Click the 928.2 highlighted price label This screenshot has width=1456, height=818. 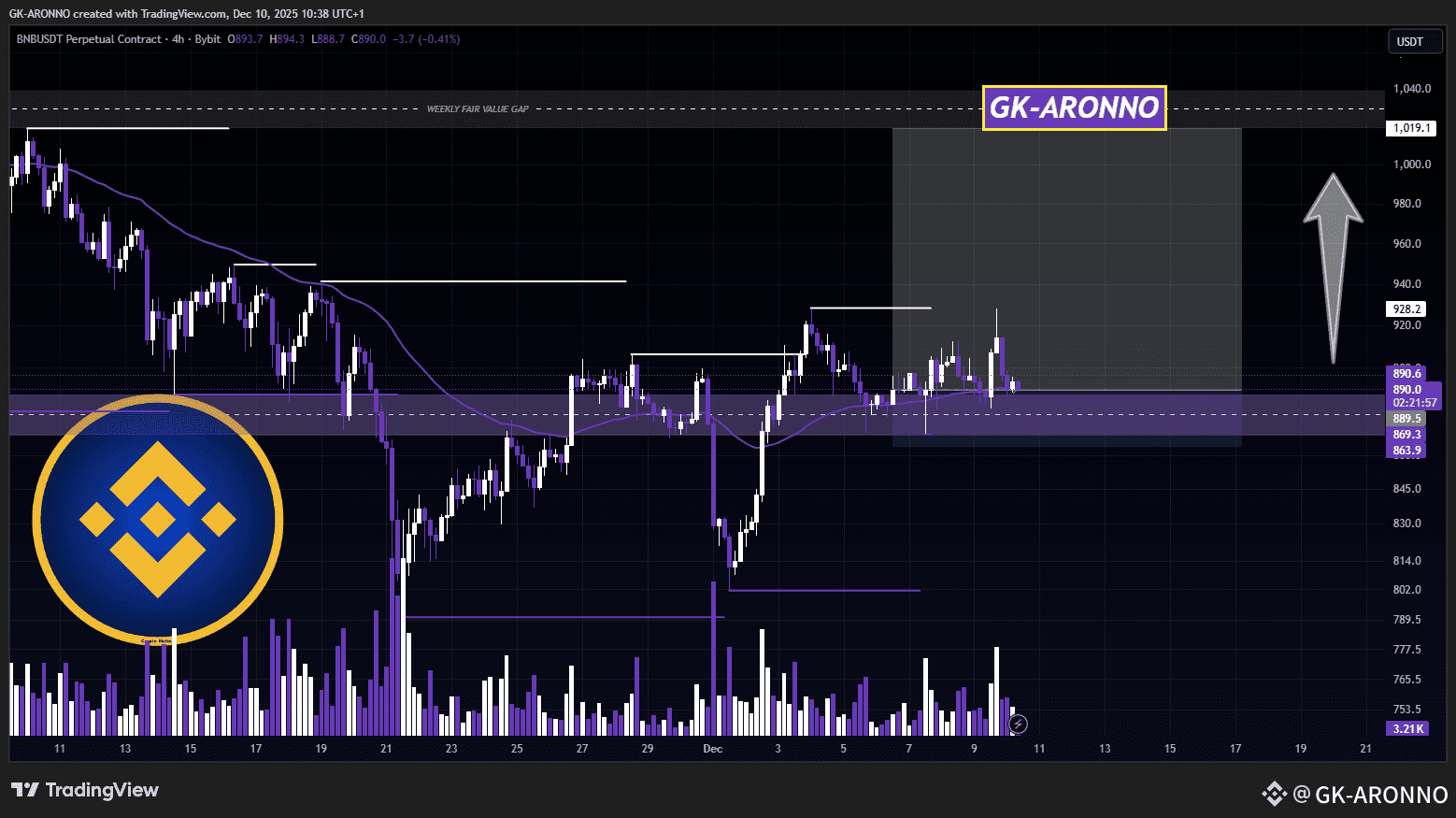click(x=1406, y=309)
